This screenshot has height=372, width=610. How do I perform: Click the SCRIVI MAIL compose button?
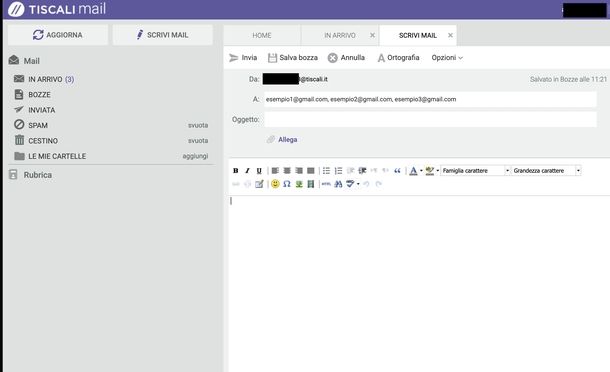(163, 35)
